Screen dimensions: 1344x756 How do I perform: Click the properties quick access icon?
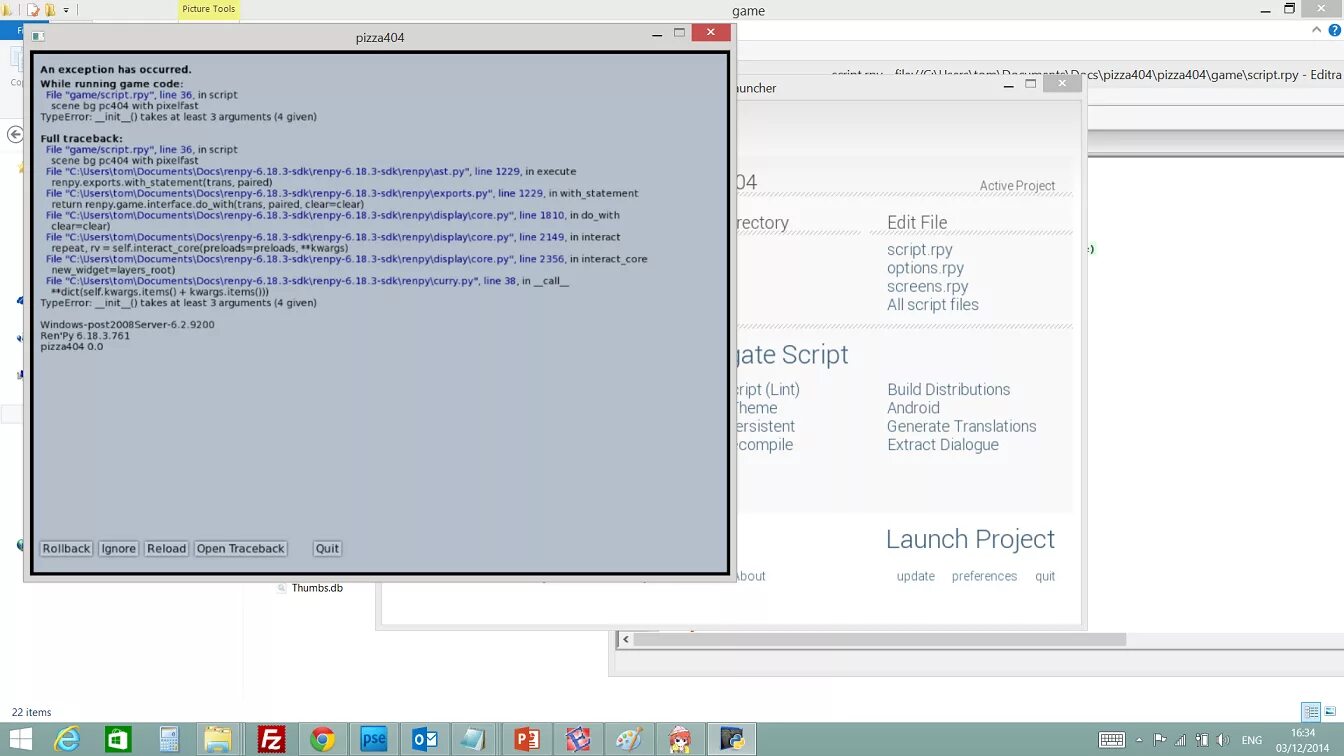point(33,10)
